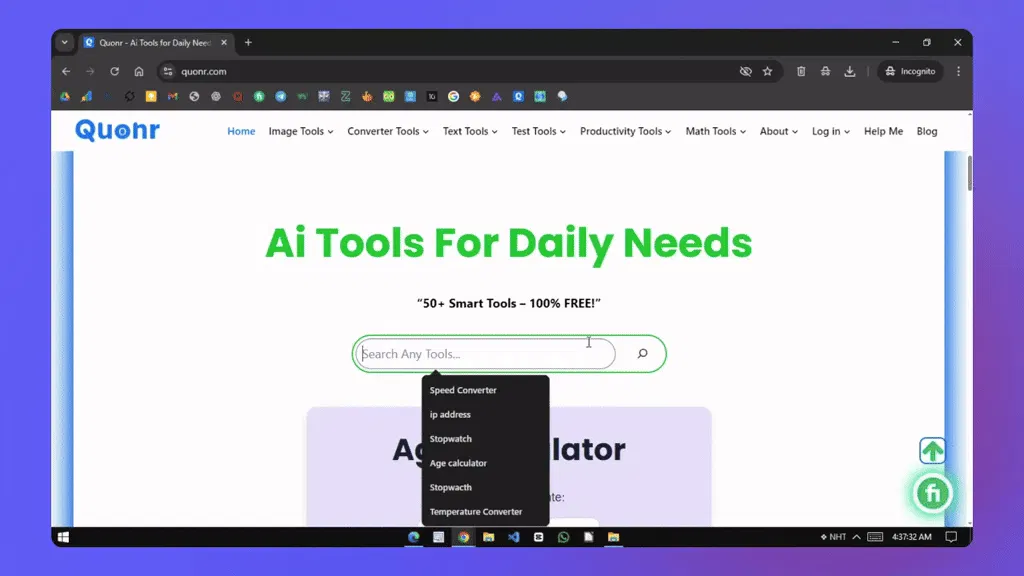
Task: Expand the Image Tools menu
Action: click(x=300, y=131)
